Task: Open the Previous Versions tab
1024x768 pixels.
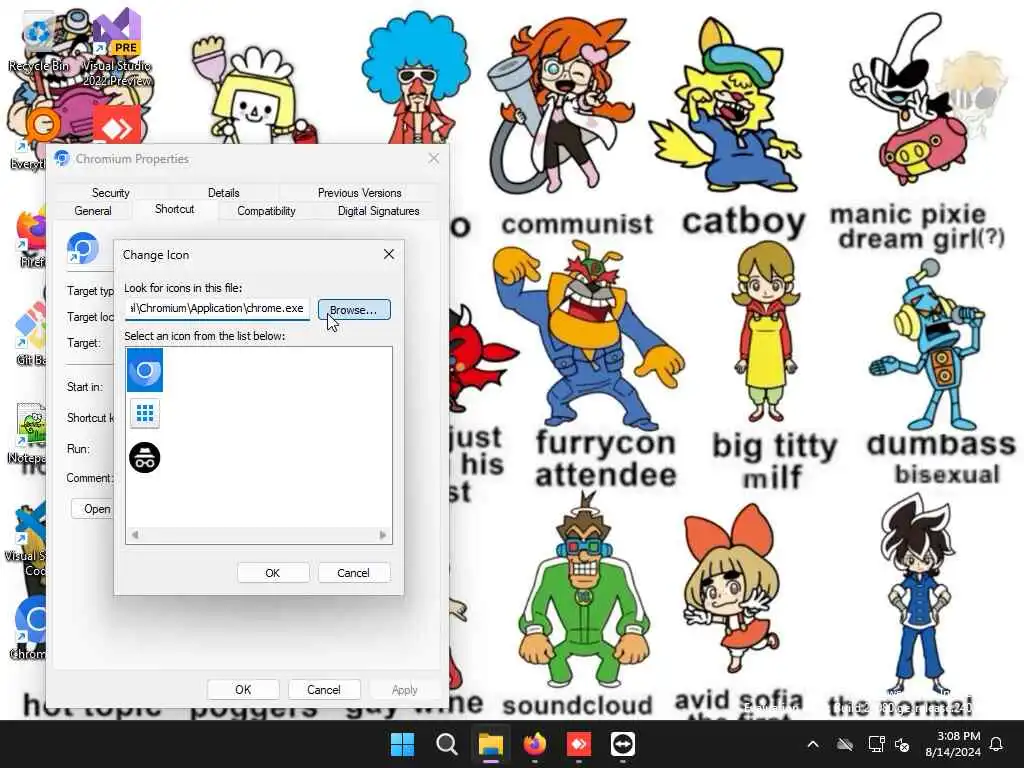Action: coord(359,193)
